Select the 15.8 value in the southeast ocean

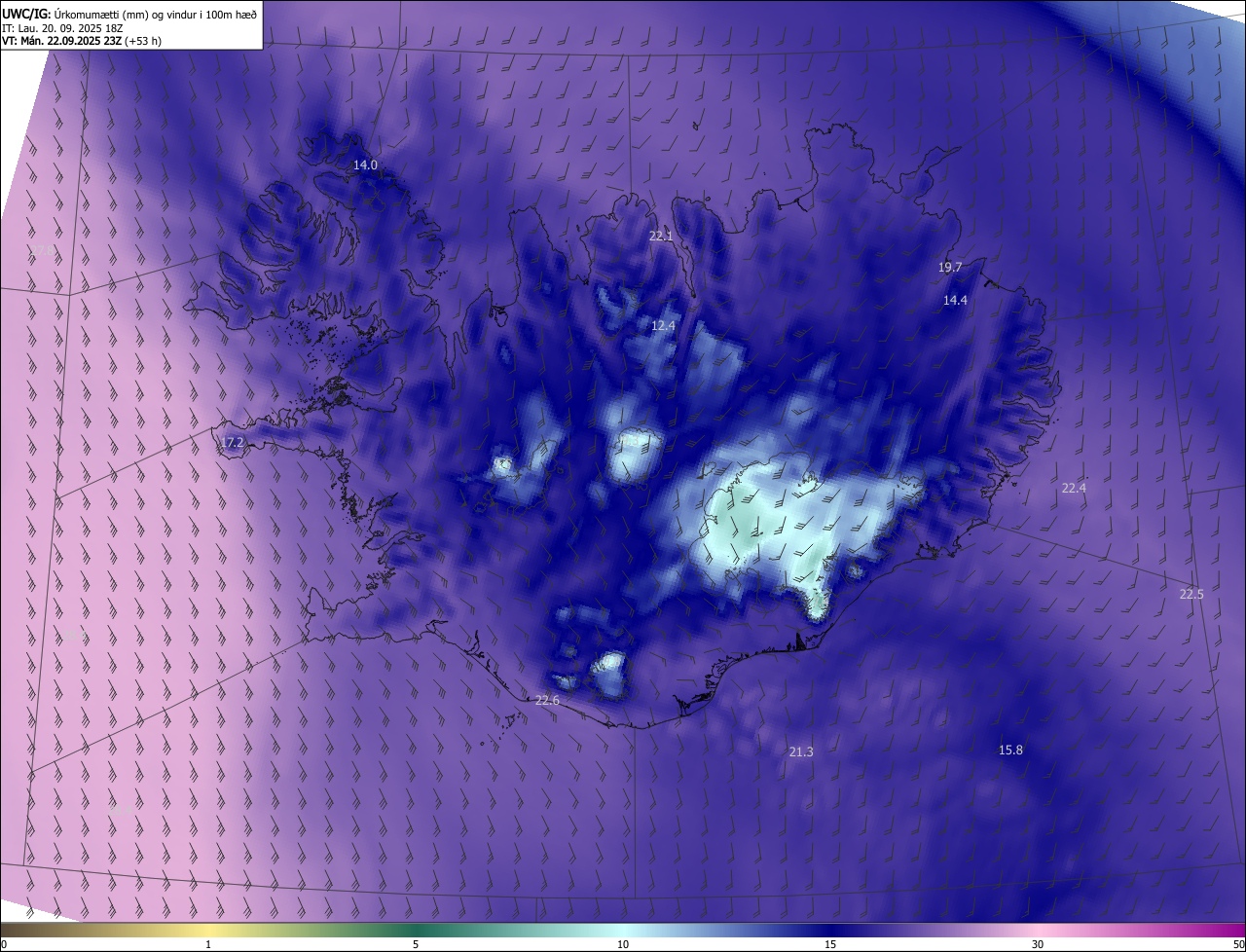(x=1010, y=751)
